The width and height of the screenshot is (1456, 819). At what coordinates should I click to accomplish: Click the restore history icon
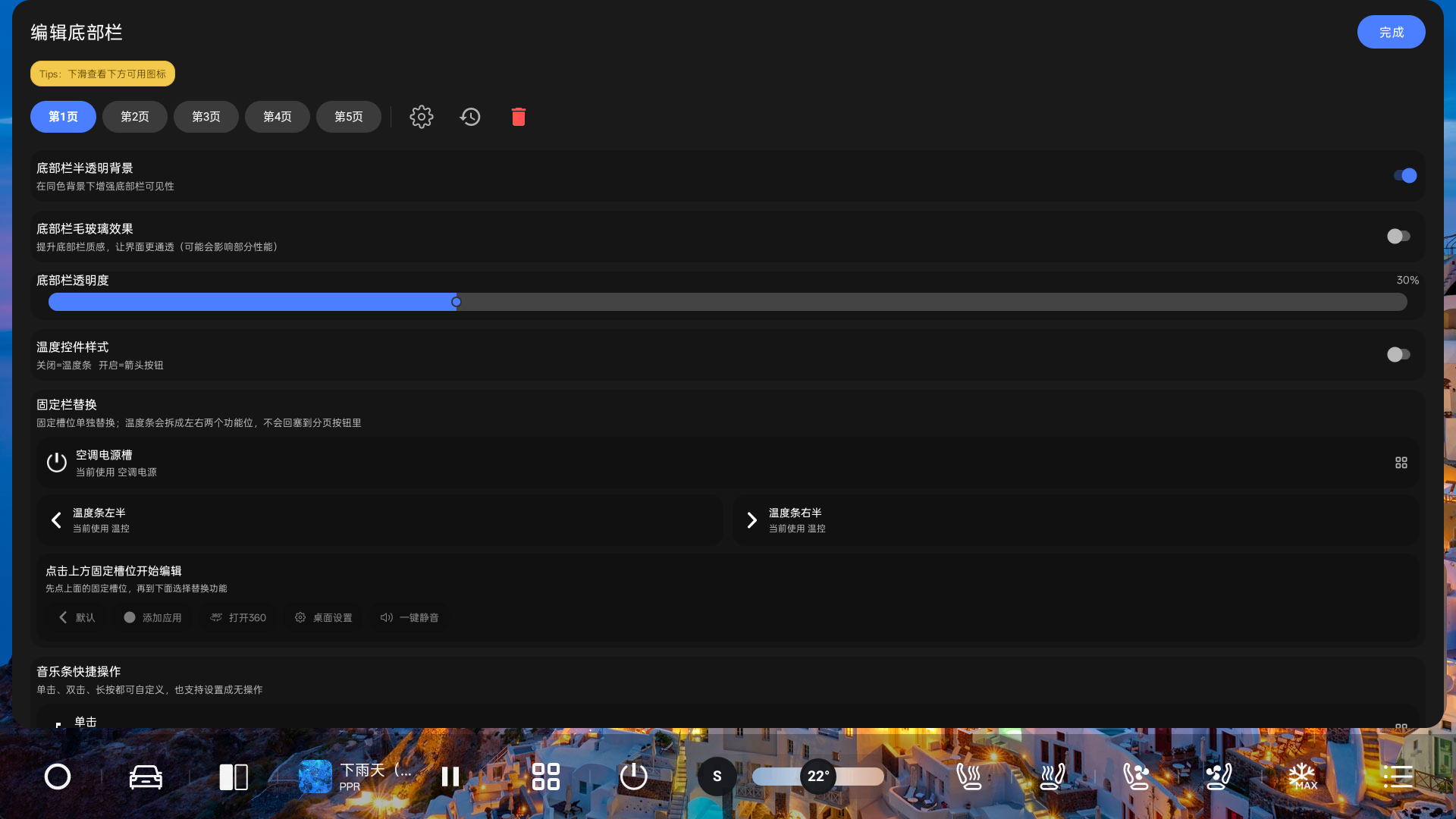(x=470, y=117)
